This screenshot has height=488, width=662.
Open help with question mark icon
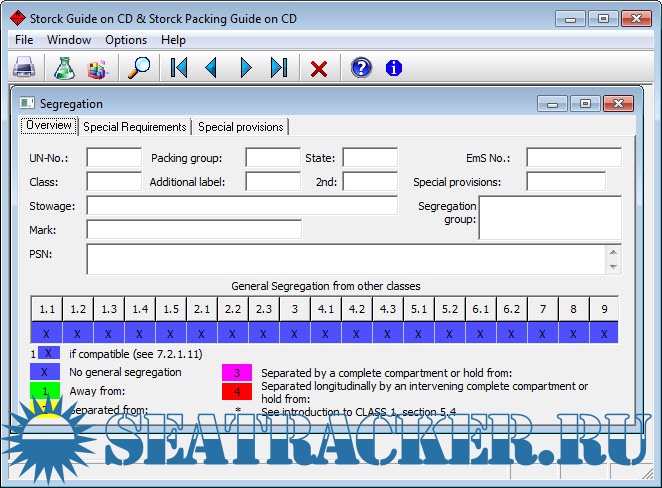[x=361, y=68]
